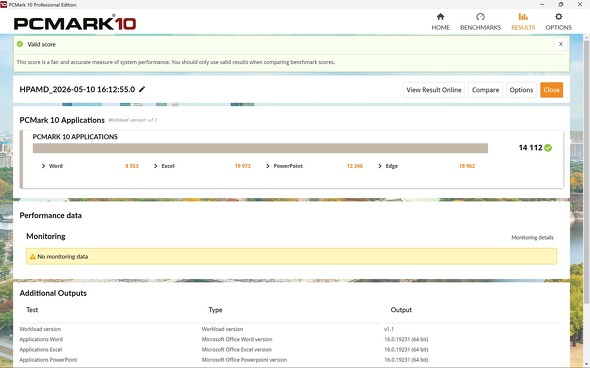Click Microsoft Office Powerpoint version cell

tap(244, 360)
